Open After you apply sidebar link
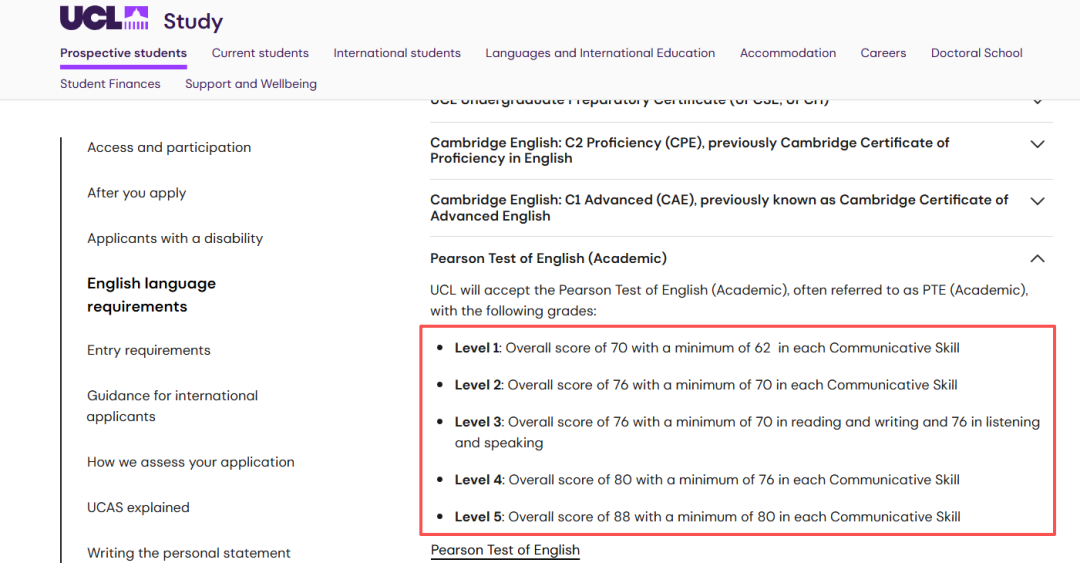 coord(136,193)
